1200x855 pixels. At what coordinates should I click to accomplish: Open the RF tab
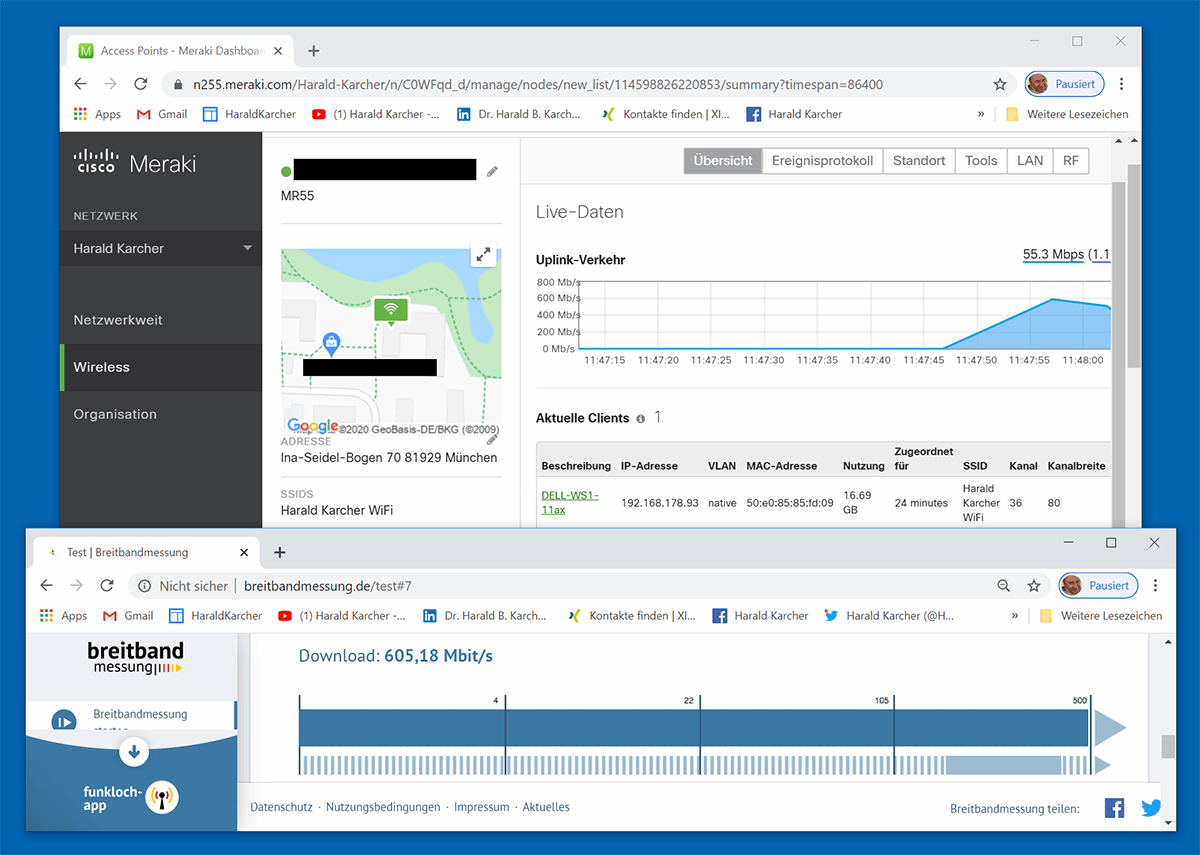[x=1071, y=160]
